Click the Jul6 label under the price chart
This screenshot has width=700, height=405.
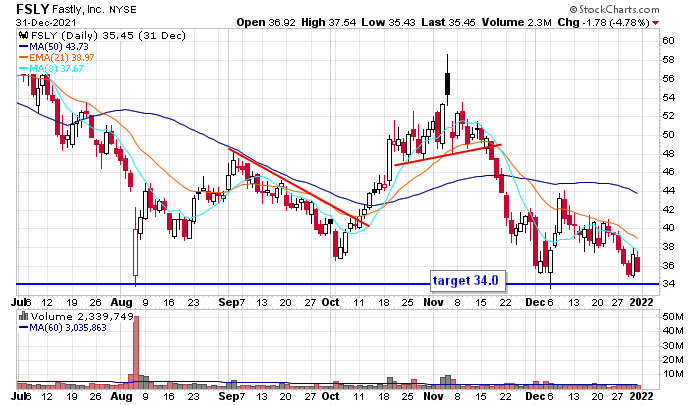pyautogui.click(x=21, y=303)
